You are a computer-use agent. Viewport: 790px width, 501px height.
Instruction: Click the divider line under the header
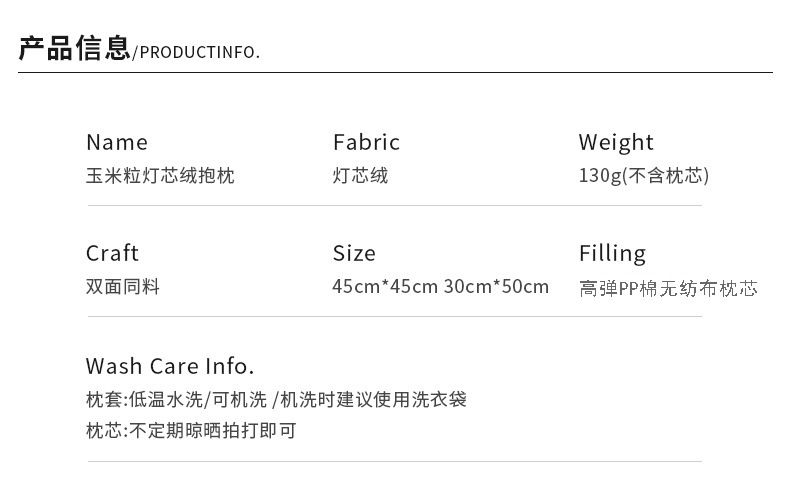[x=395, y=73]
